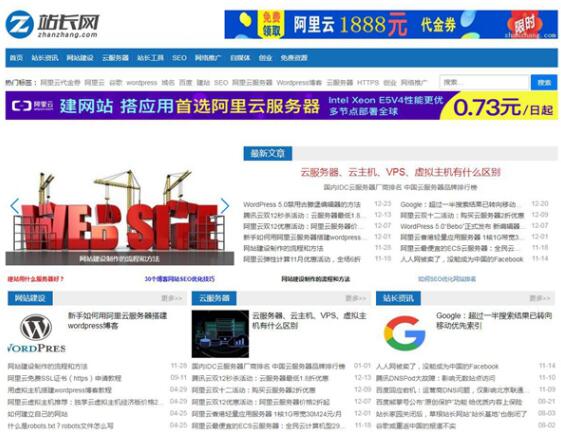Open the cloud server article thumbnail

pos(220,334)
